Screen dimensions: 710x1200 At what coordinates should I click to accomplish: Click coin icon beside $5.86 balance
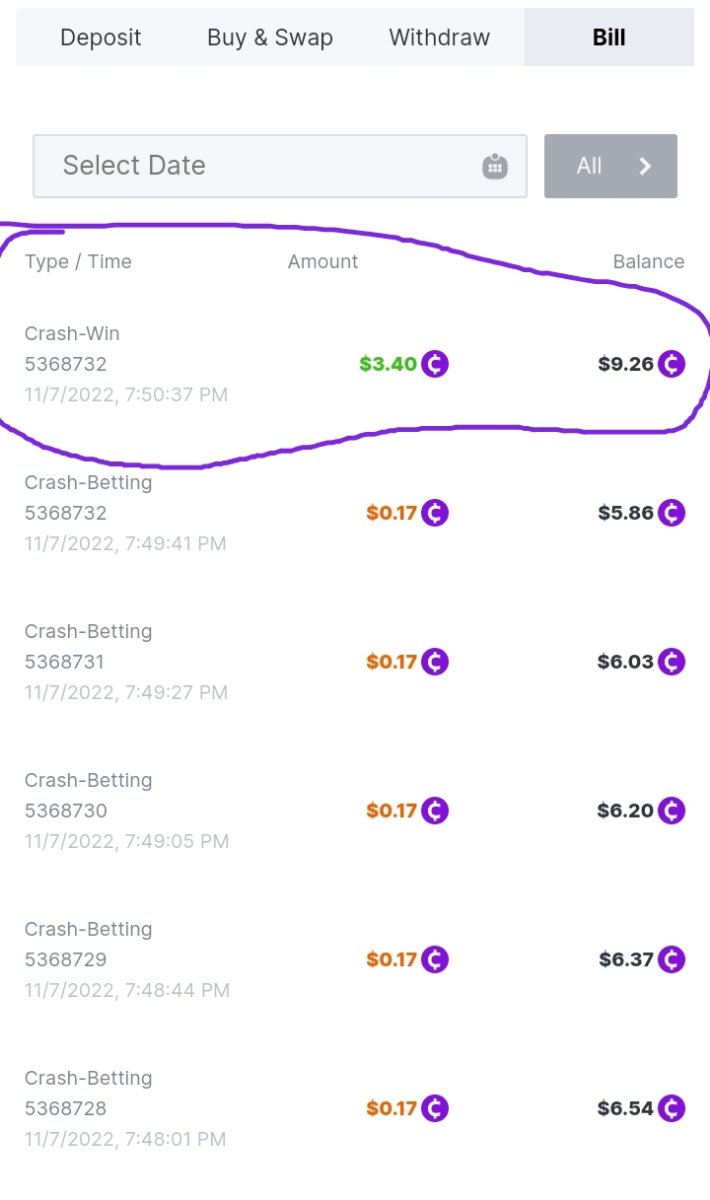click(x=671, y=513)
